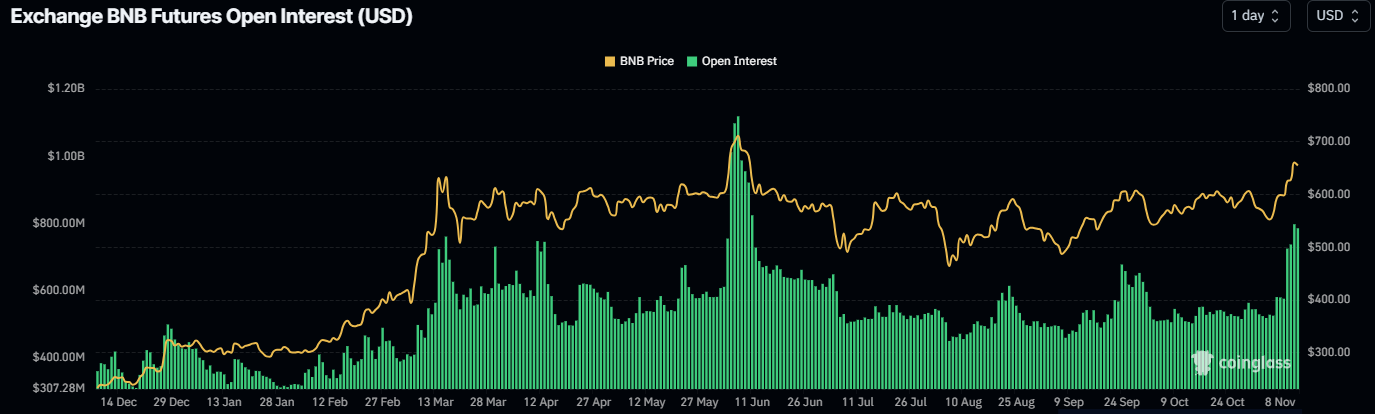The image size is (1375, 414).
Task: Click the green Open Interest color swatch
Action: click(x=692, y=61)
